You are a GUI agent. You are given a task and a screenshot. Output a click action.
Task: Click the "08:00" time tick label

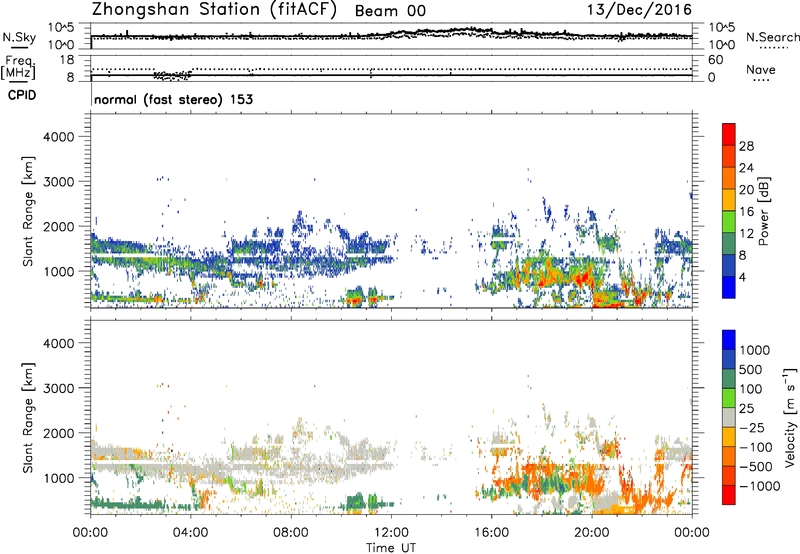coord(291,533)
